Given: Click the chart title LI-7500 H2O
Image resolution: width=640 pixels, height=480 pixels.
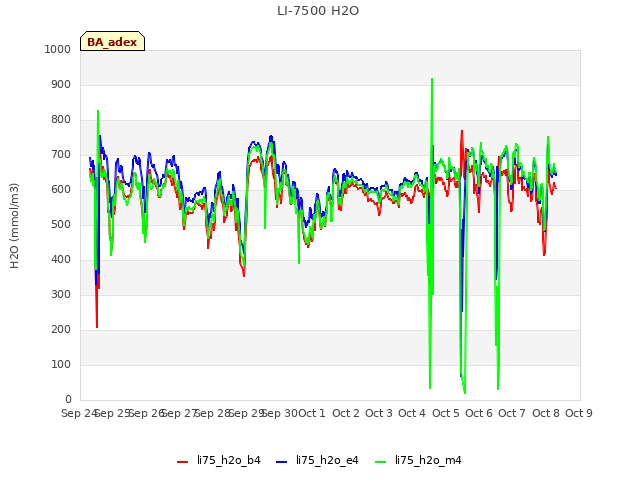Looking at the screenshot, I should 318,11.
